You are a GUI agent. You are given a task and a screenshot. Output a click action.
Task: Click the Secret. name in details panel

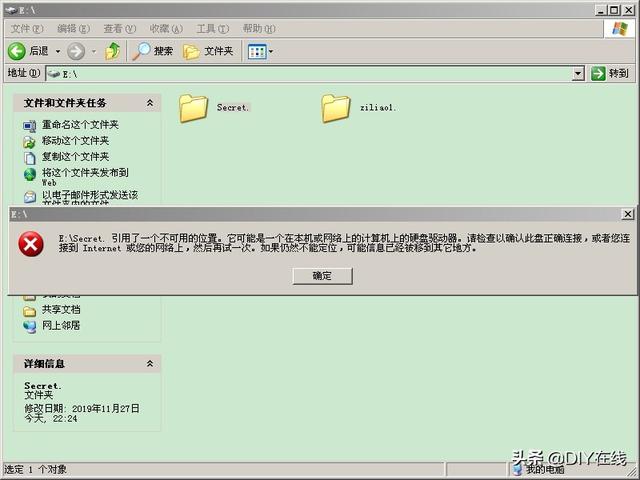(x=42, y=386)
